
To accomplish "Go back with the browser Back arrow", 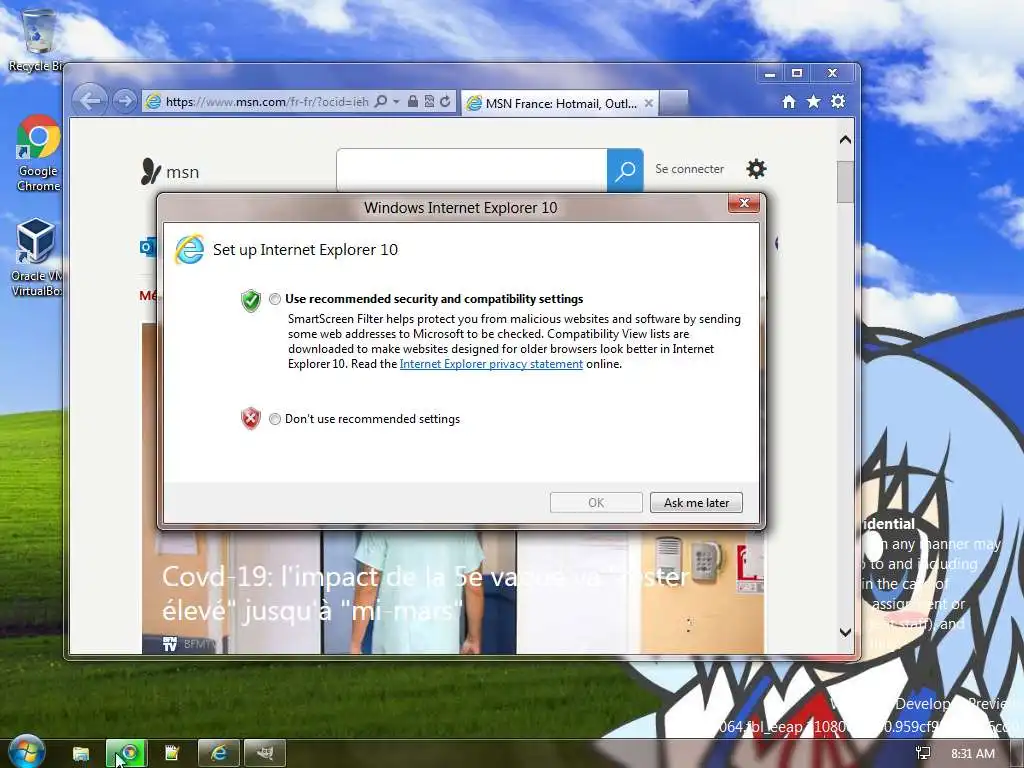I will (90, 101).
